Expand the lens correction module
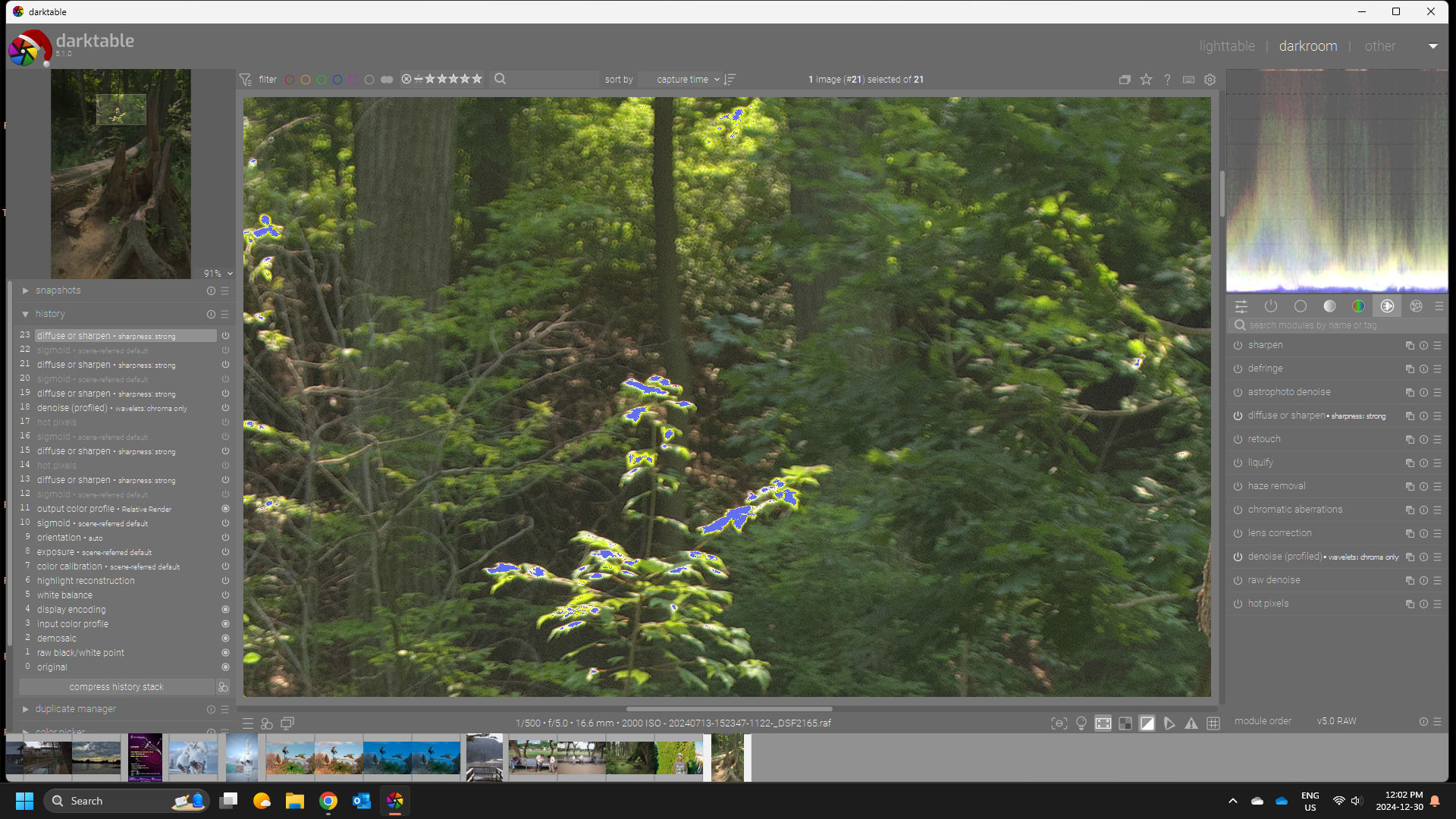Viewport: 1456px width, 819px height. [1279, 533]
